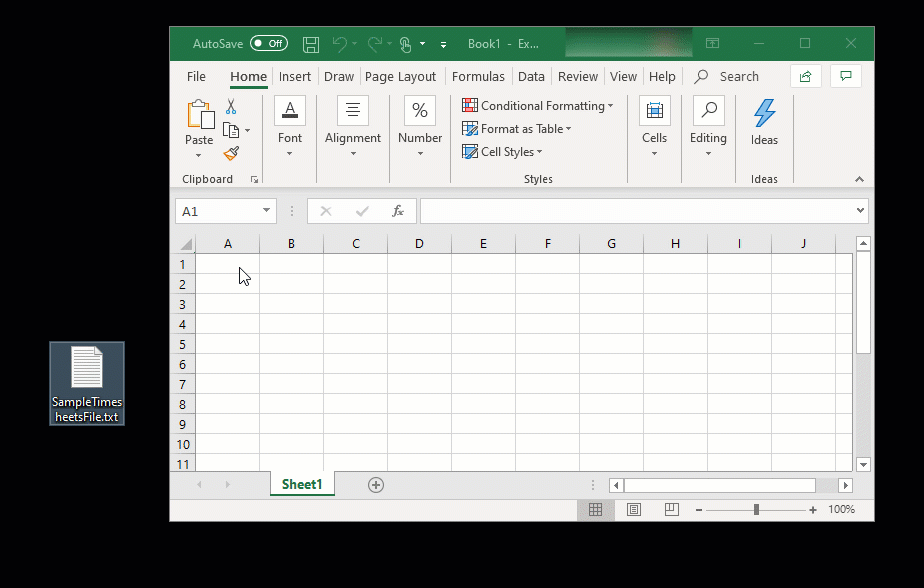
Task: Toggle Touch/Mouse Mode icon
Action: [x=405, y=44]
